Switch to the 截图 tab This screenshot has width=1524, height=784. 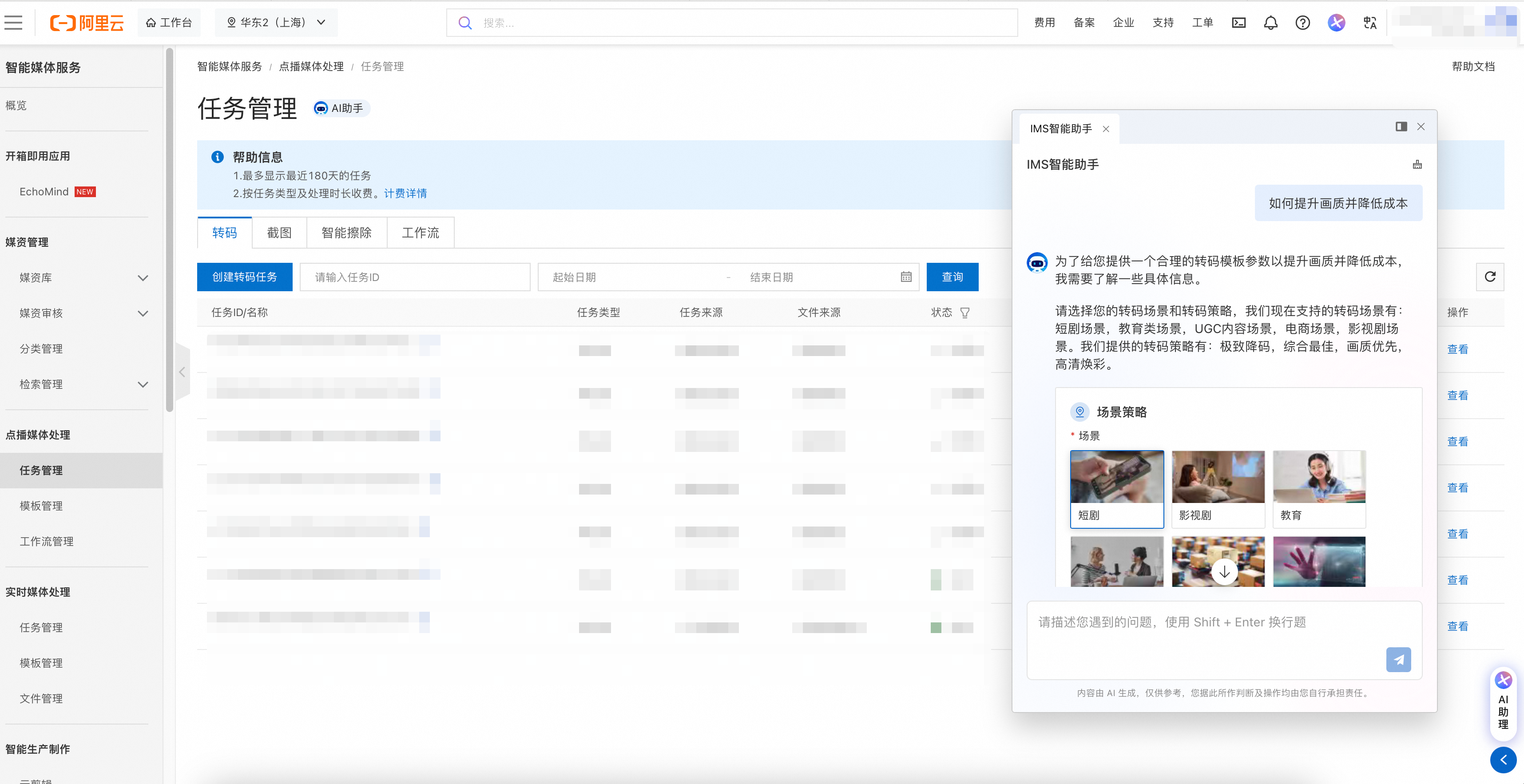pyautogui.click(x=279, y=232)
